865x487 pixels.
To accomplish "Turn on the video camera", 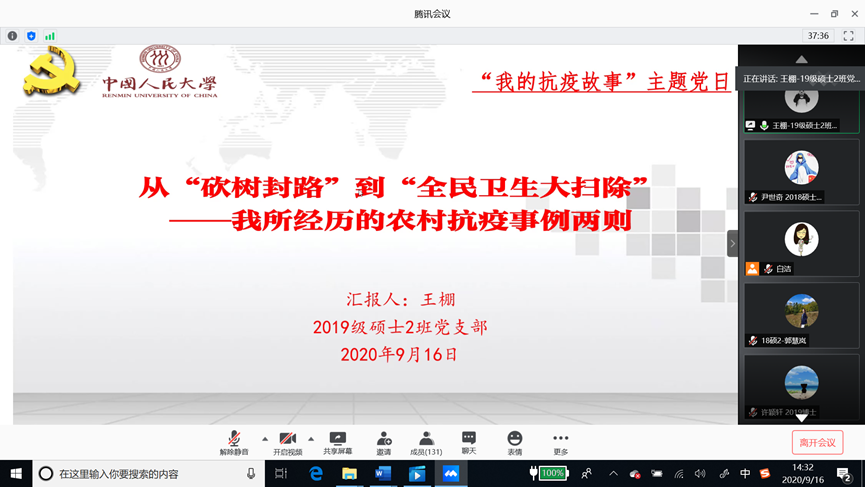I will tap(288, 443).
